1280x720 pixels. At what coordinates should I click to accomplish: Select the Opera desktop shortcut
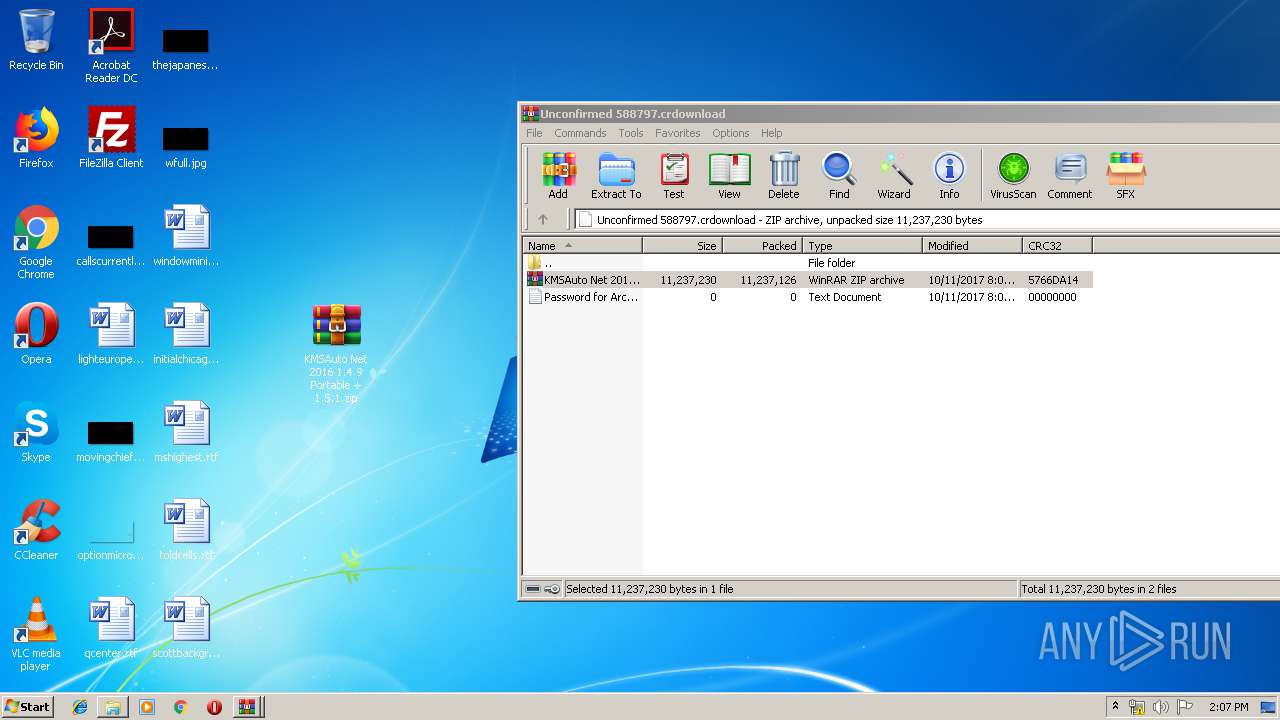tap(36, 334)
